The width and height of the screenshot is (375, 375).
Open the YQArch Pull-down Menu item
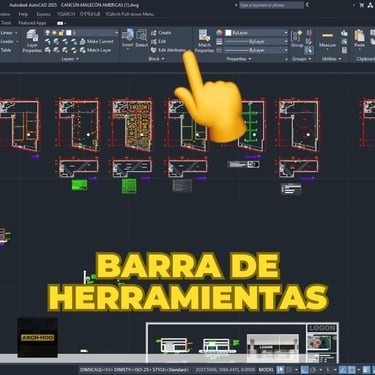[130, 14]
